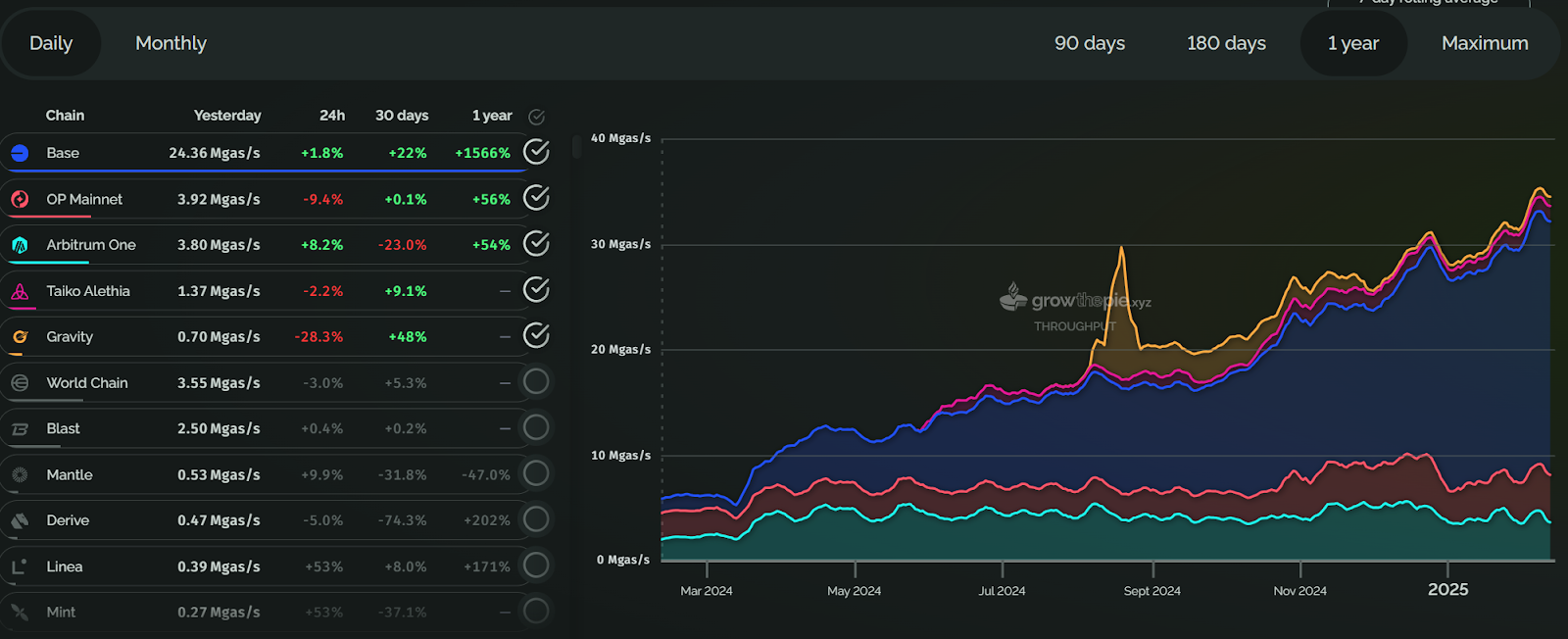Click the Arbitrum One logo icon
The height and width of the screenshot is (639, 1568).
(x=20, y=245)
